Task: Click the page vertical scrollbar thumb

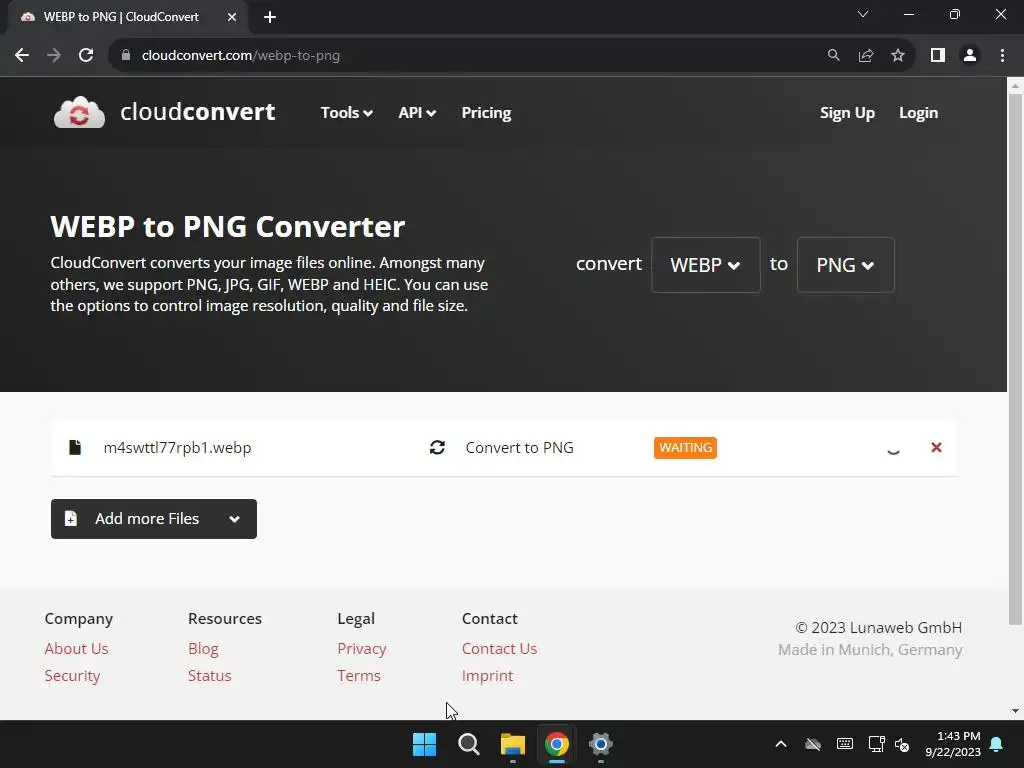Action: point(1015,359)
